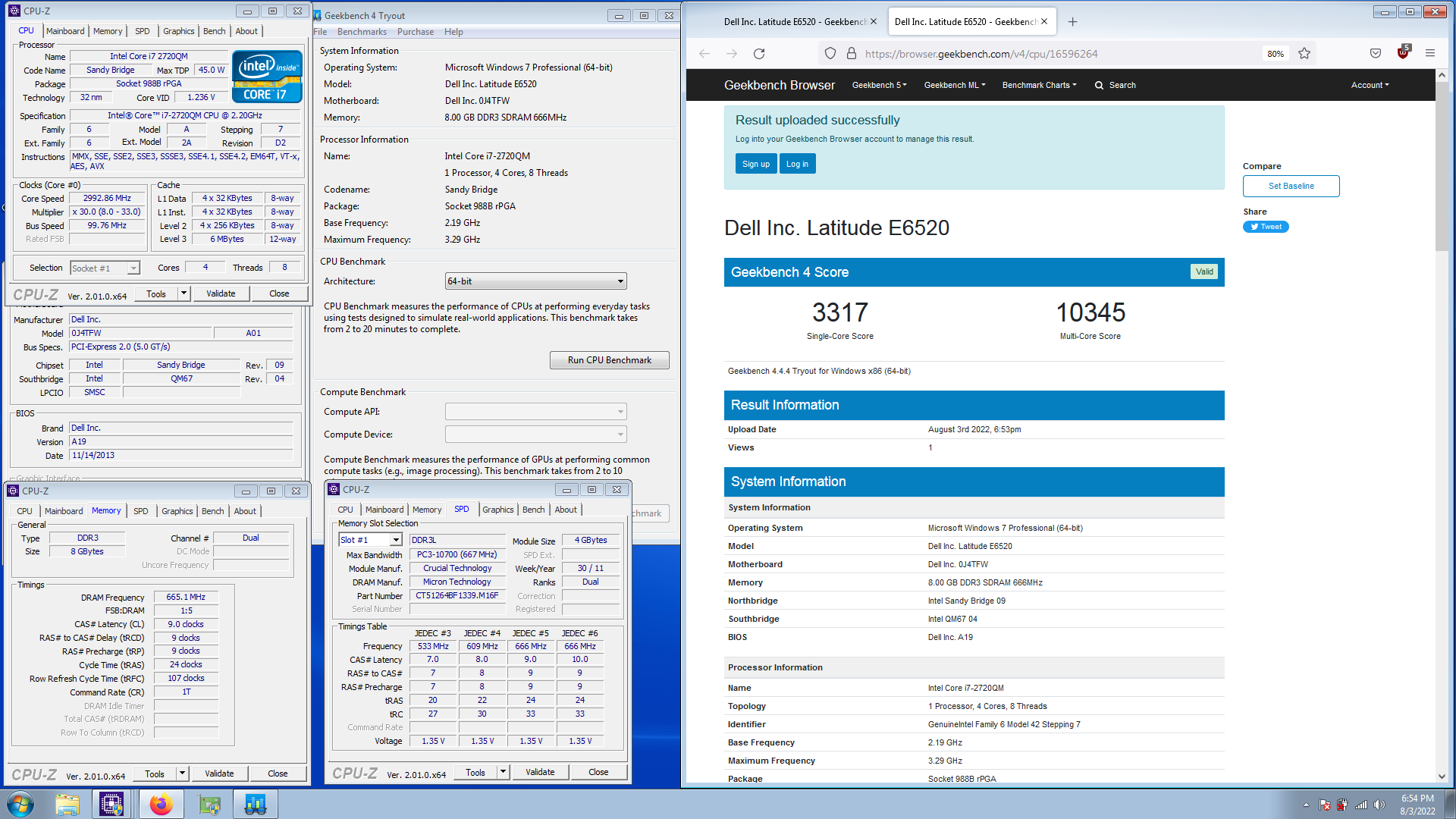The image size is (1456, 819).
Task: Open Tools arrow in CPU-Z SPD window
Action: [x=503, y=772]
